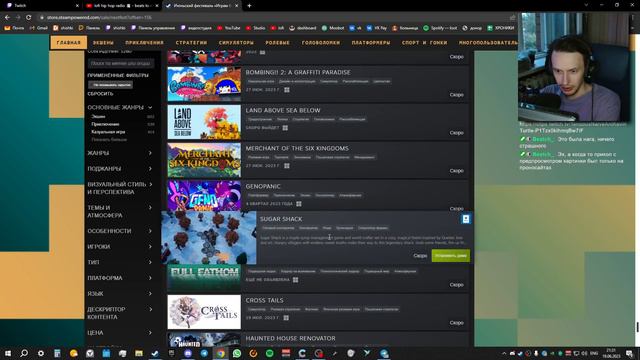Viewport: 640px width, 360px height.
Task: Expand the ПЛАТФОРМА filter section
Action: click(120, 278)
